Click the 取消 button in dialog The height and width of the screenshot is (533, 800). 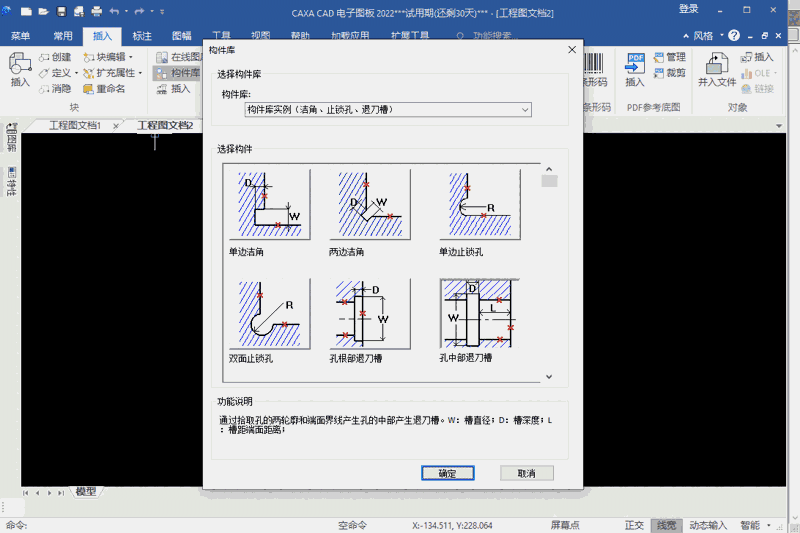pyautogui.click(x=526, y=473)
